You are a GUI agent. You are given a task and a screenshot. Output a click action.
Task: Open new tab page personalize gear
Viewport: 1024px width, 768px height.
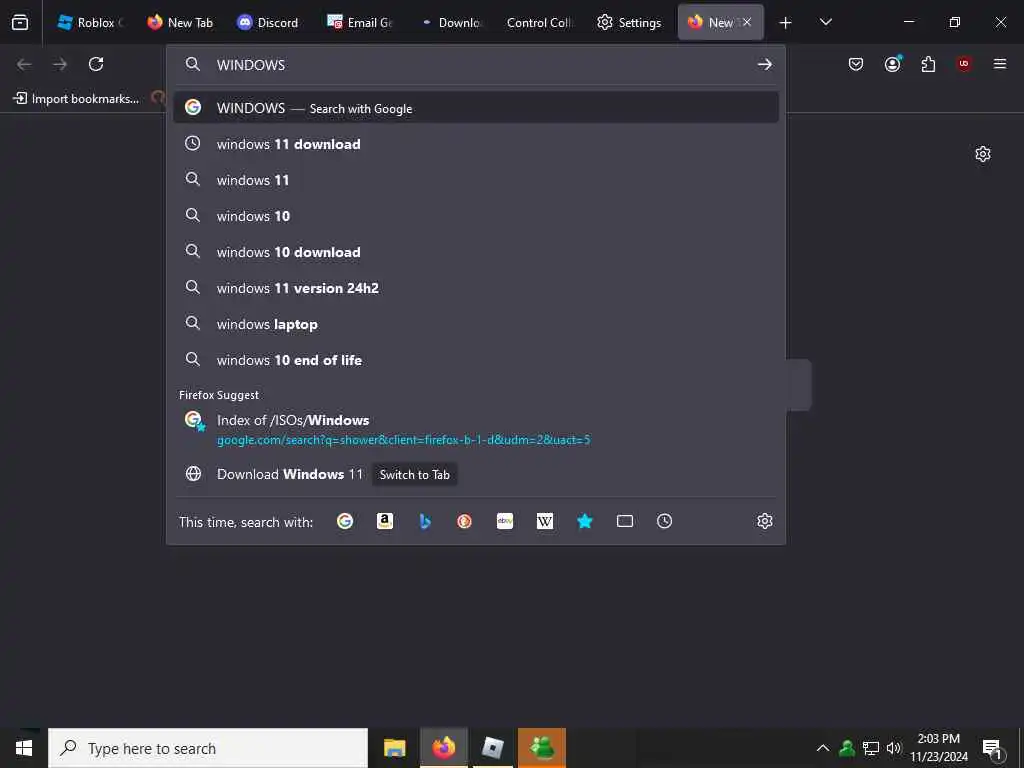pos(983,154)
